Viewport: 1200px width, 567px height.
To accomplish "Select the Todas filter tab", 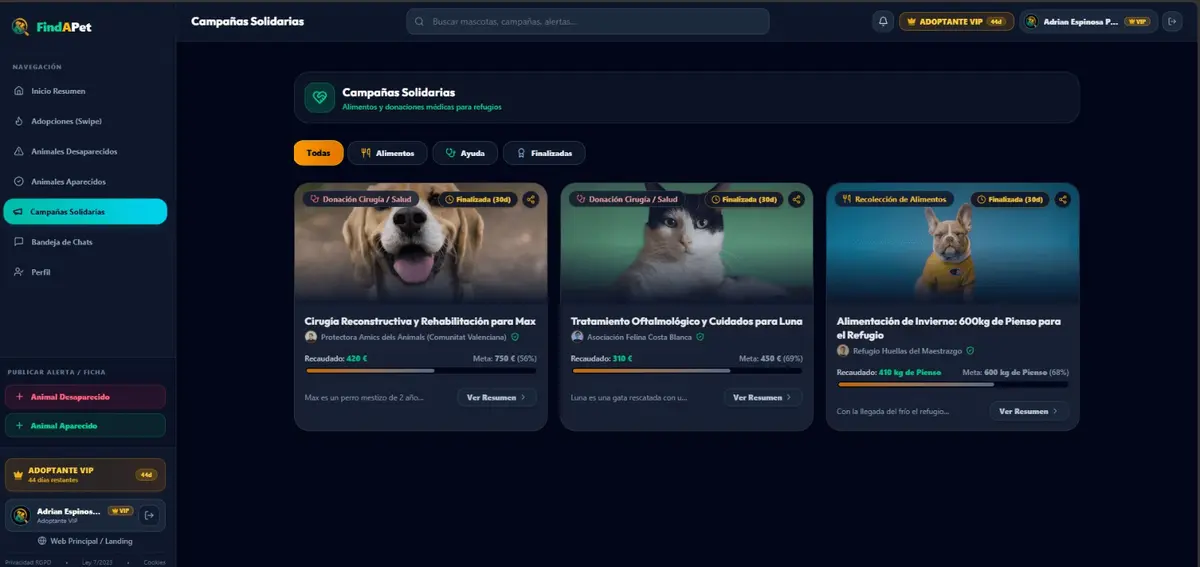I will click(318, 153).
